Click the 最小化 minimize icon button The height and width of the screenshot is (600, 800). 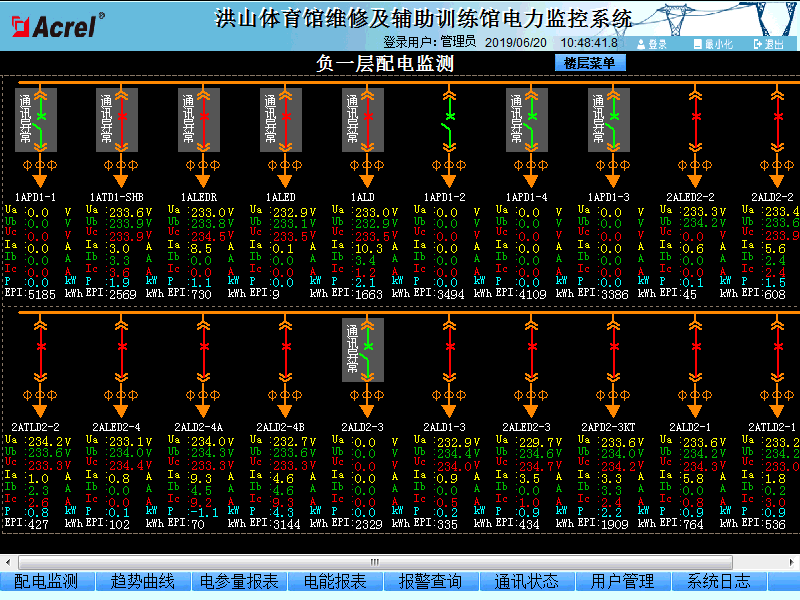(x=712, y=44)
